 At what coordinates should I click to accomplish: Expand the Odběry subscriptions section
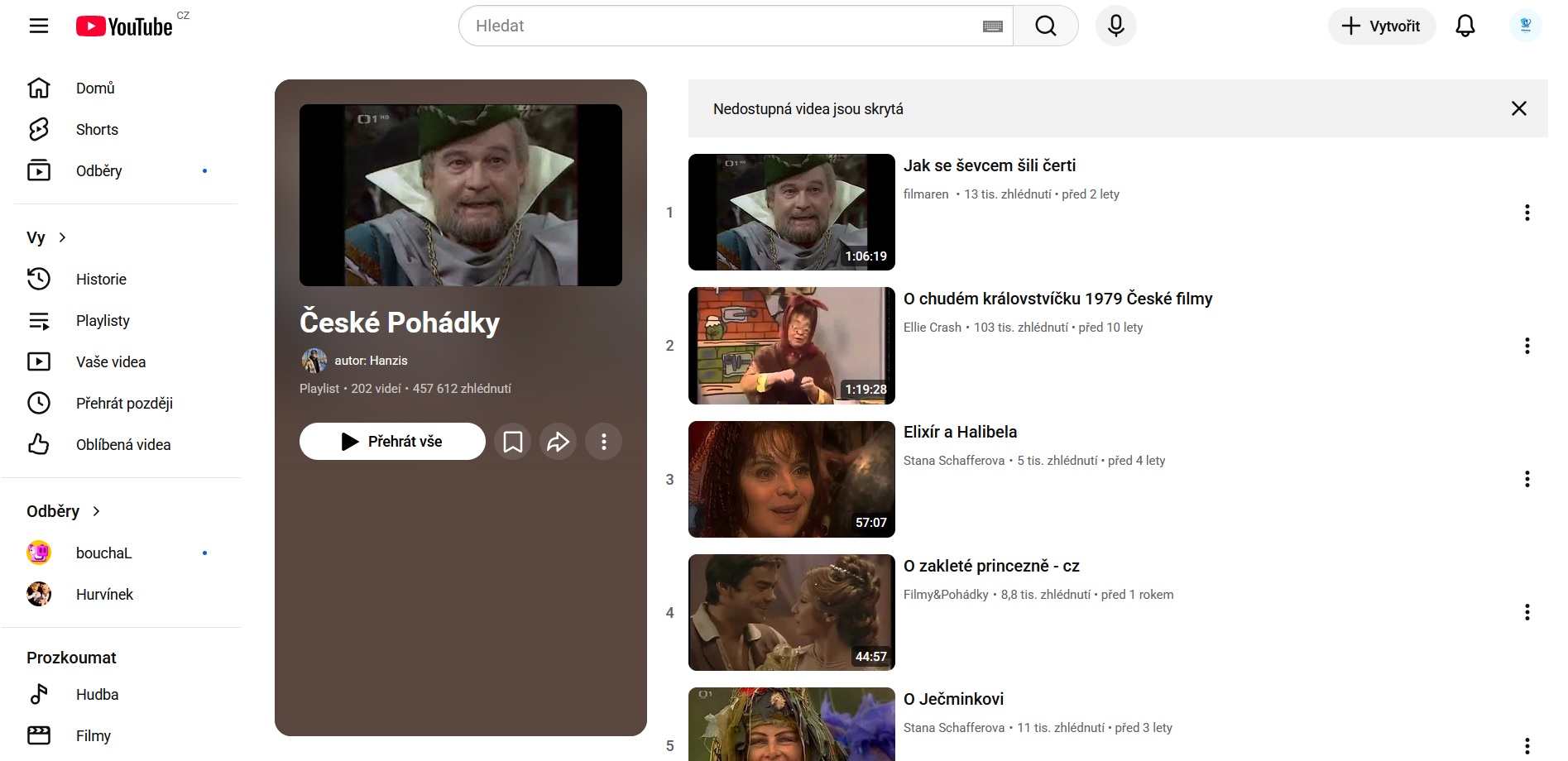pos(64,511)
